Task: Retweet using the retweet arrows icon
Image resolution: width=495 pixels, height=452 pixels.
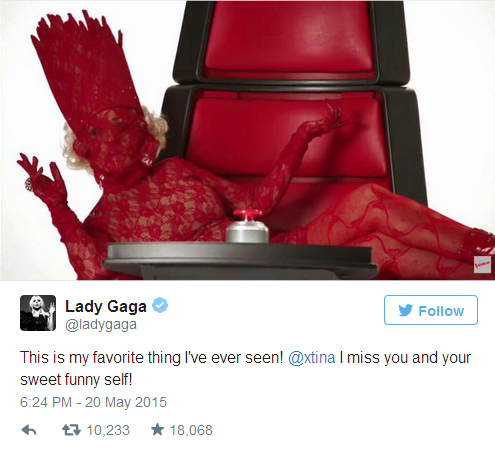Action: pos(71,430)
